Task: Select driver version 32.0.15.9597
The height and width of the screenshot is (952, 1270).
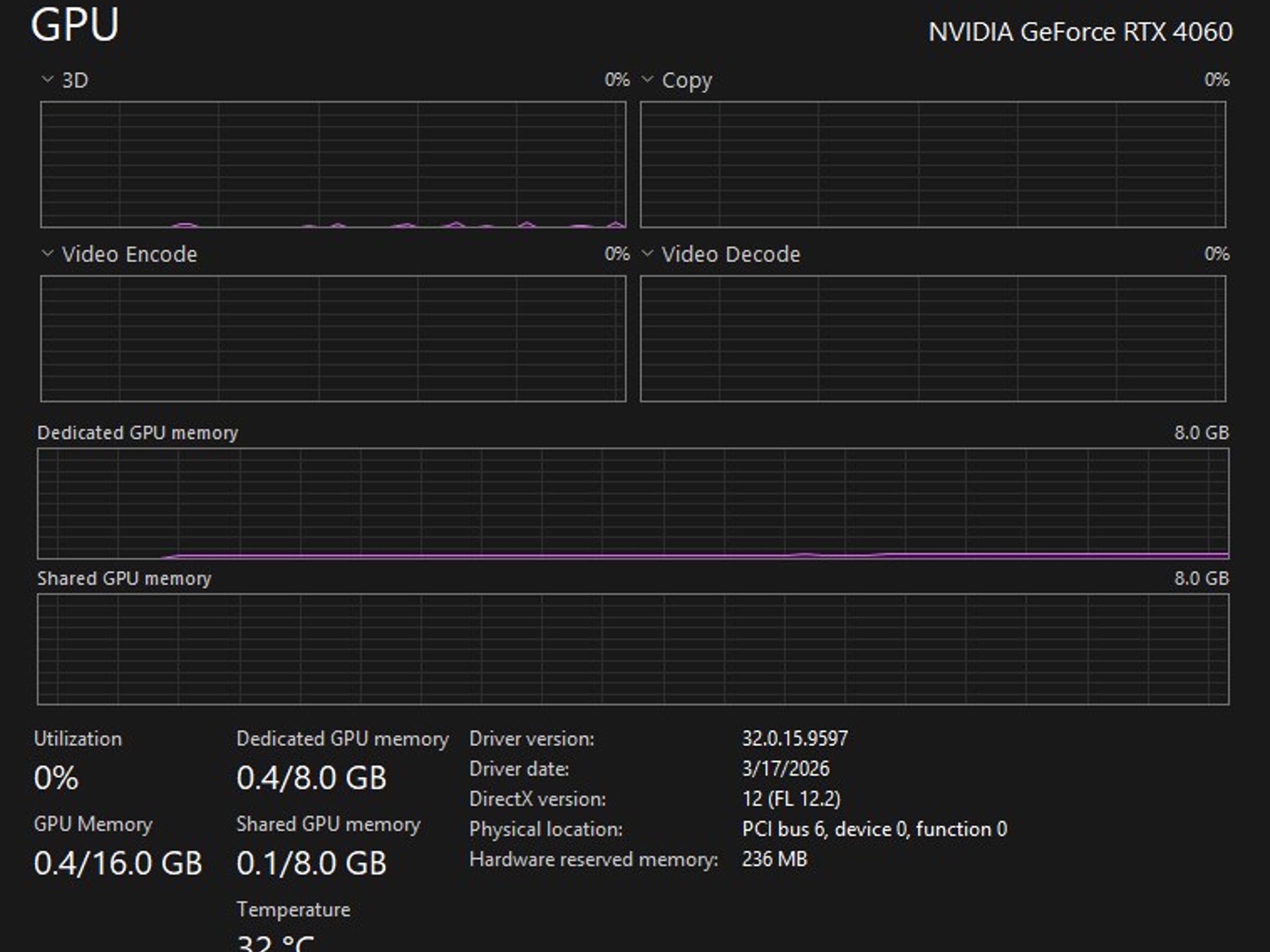Action: tap(795, 738)
